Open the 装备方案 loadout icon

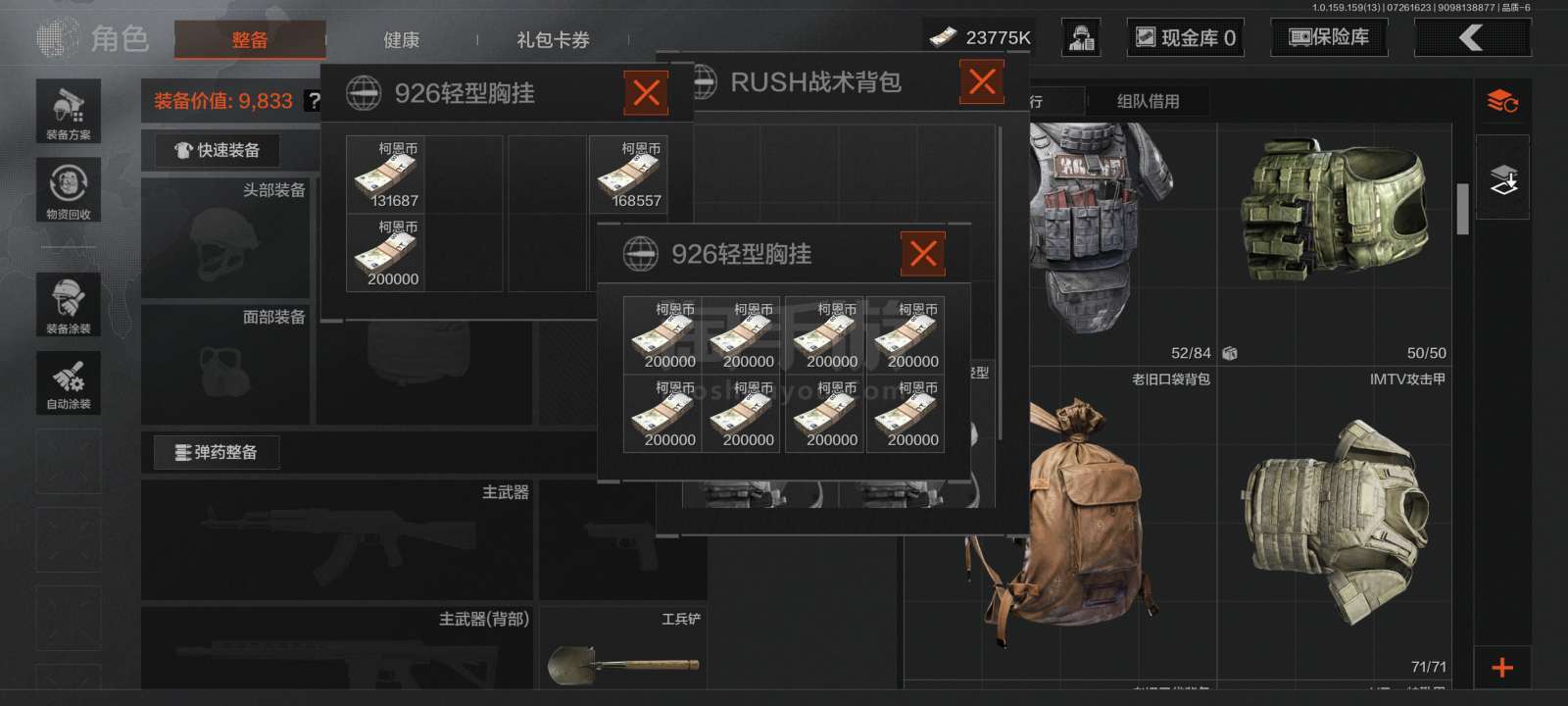[69, 111]
